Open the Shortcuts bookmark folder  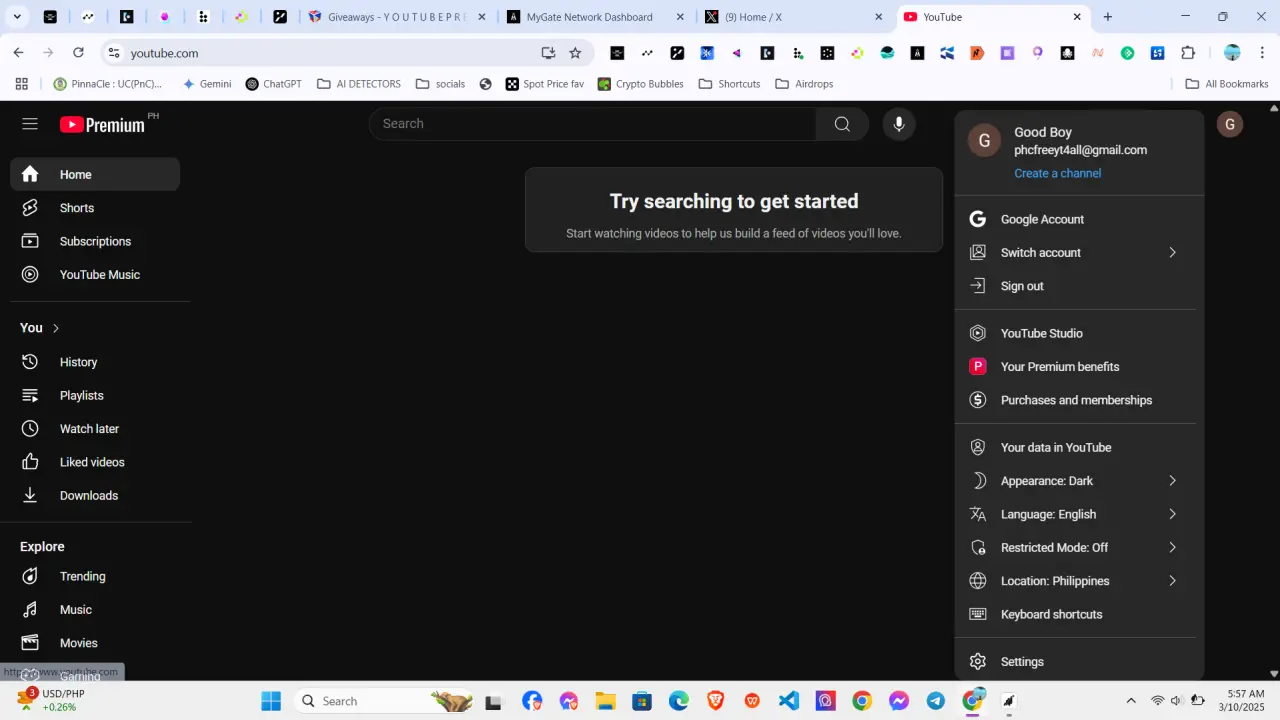729,84
